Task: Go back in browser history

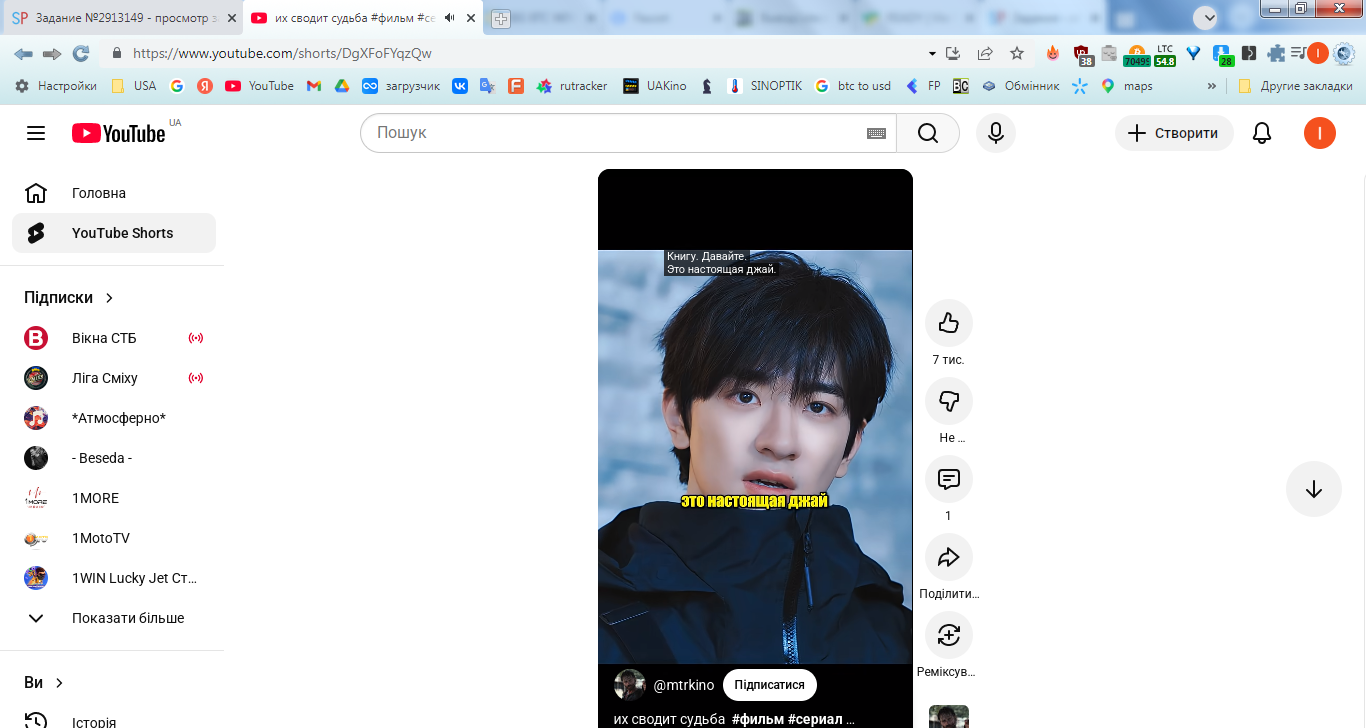Action: click(23, 53)
